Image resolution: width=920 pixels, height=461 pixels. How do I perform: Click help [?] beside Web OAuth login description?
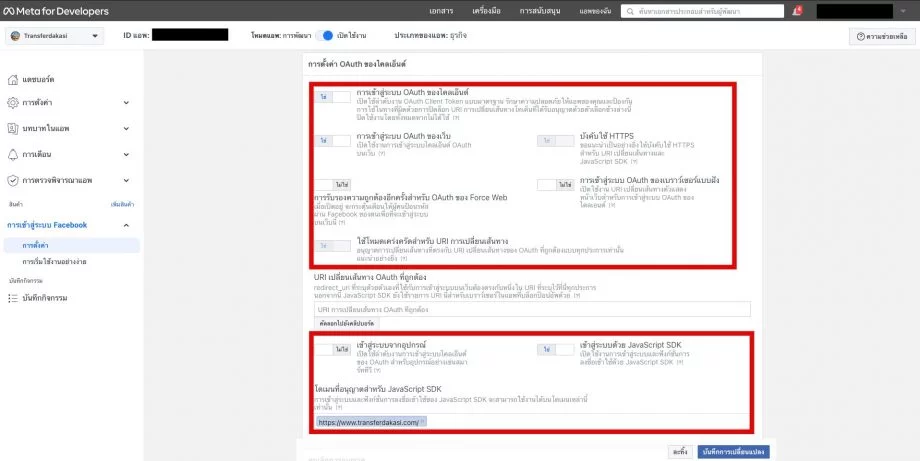tap(381, 153)
